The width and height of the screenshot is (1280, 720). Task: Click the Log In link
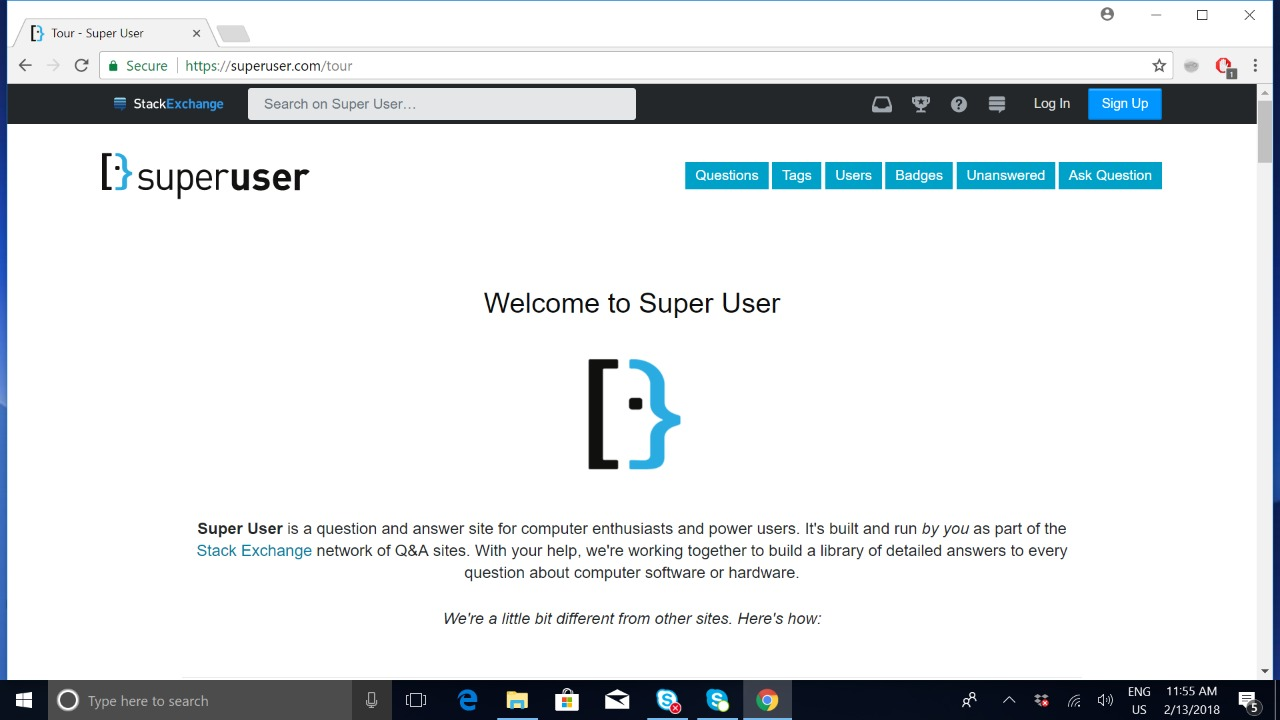tap(1052, 104)
